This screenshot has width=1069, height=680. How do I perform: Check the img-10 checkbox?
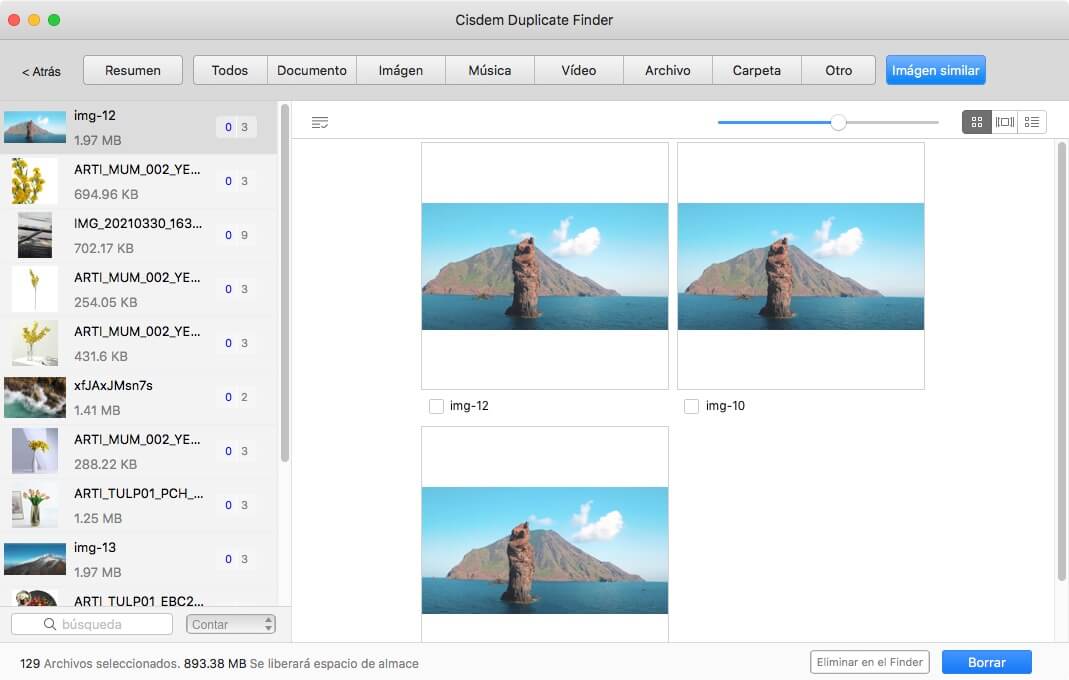click(692, 406)
